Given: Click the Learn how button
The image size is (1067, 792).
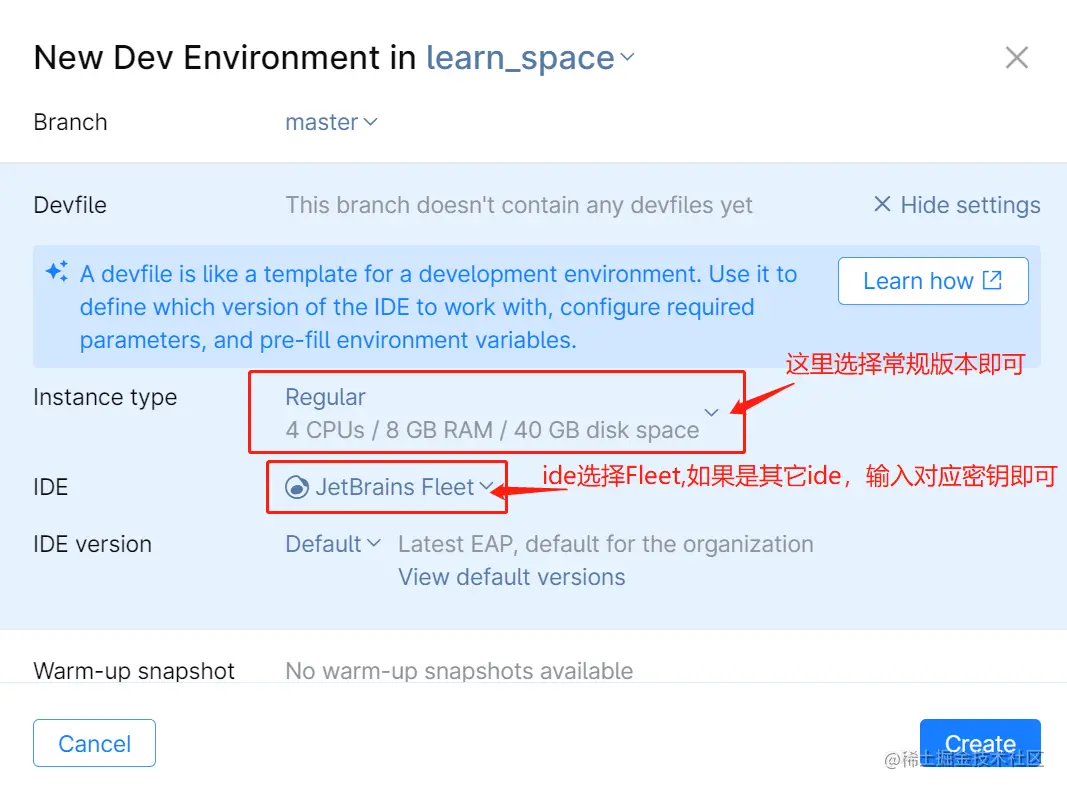Looking at the screenshot, I should pos(932,281).
